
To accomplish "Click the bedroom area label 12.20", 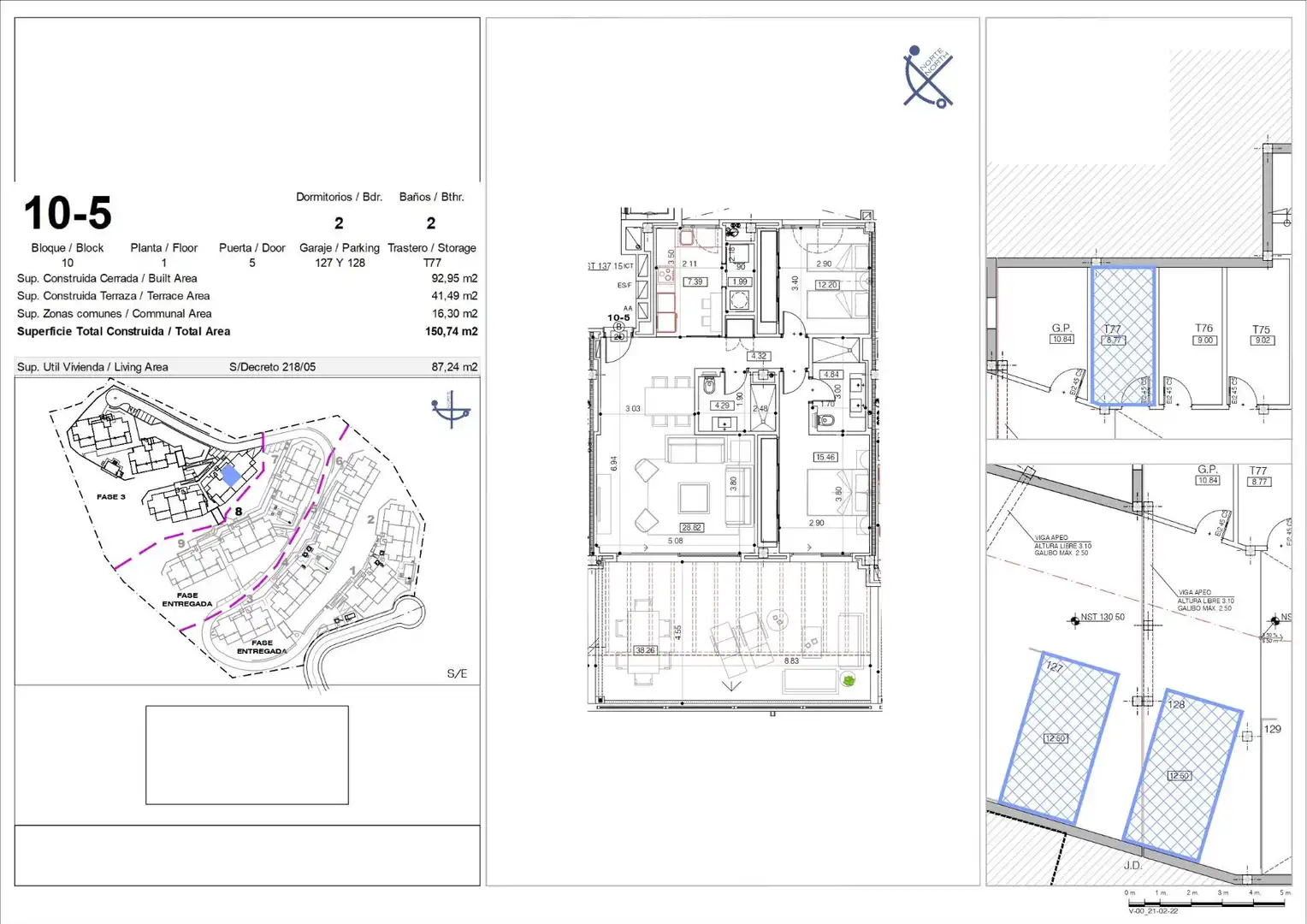I will pos(827,285).
